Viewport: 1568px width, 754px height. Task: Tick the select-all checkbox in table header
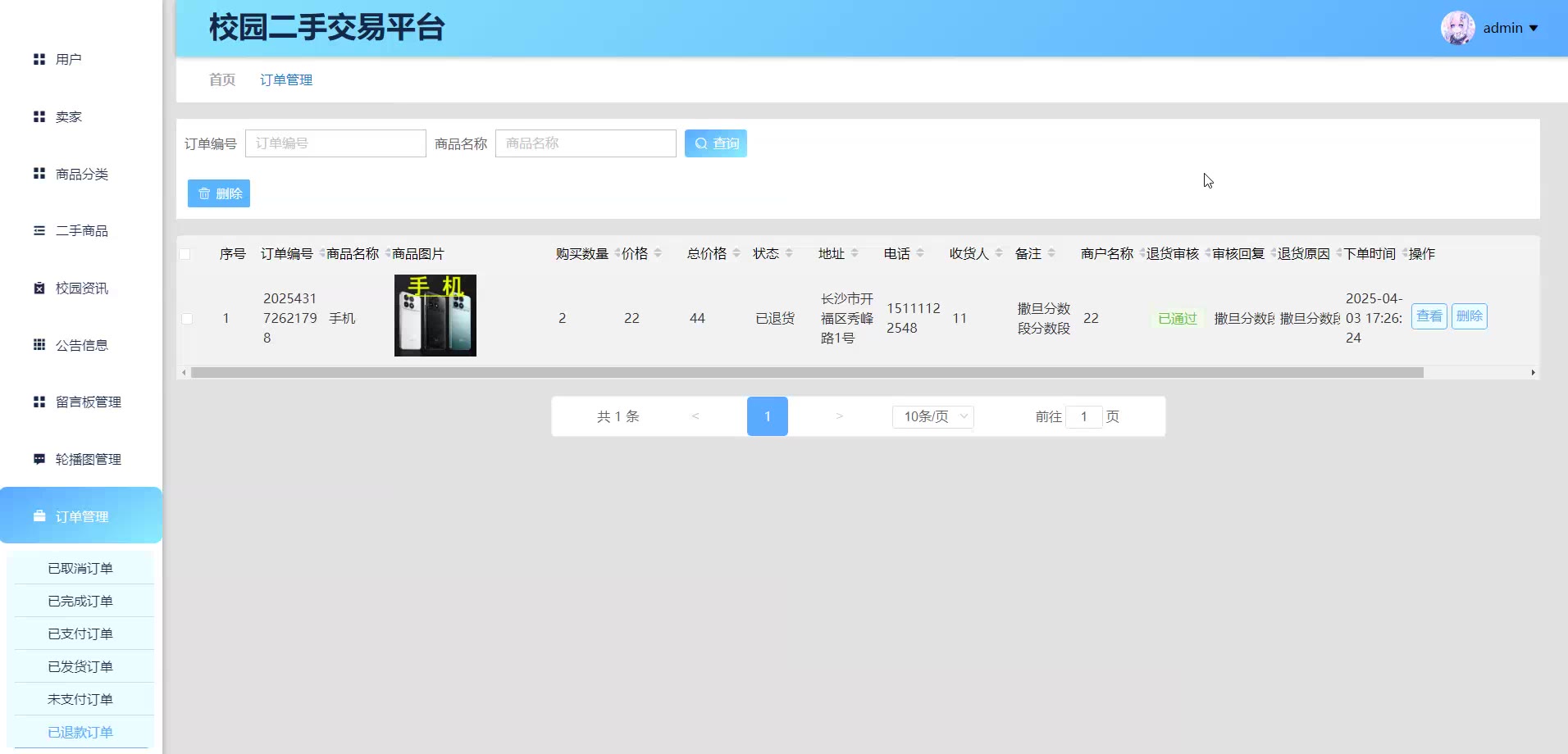tap(185, 254)
